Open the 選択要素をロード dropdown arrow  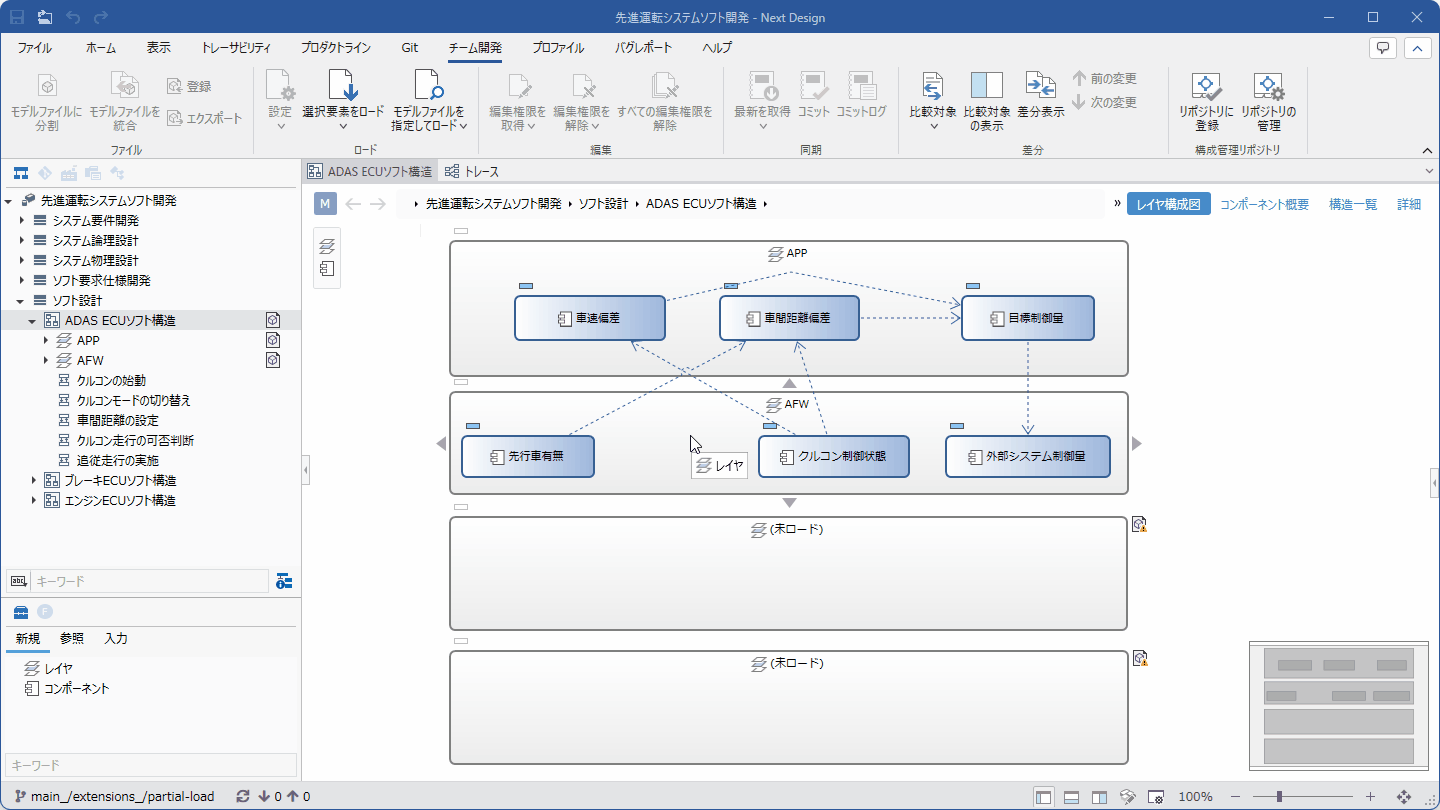(x=342, y=126)
